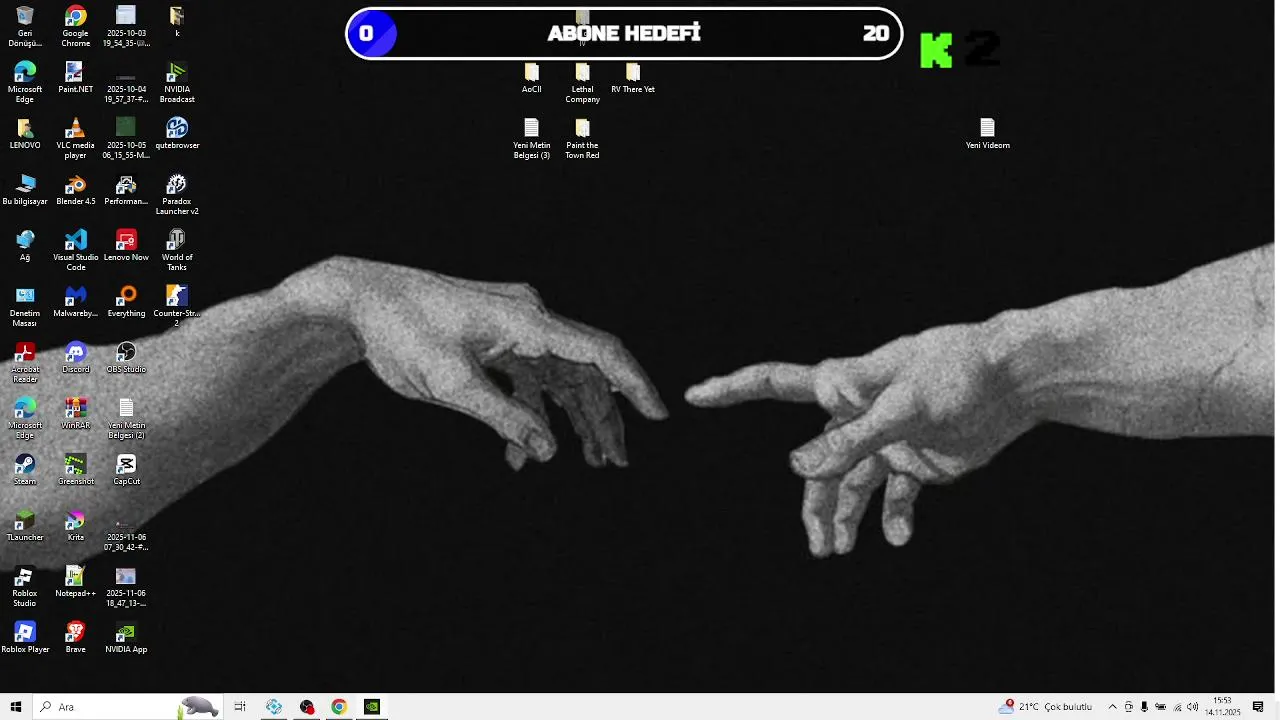The image size is (1280, 720).
Task: Open Task View from the taskbar
Action: (240, 707)
